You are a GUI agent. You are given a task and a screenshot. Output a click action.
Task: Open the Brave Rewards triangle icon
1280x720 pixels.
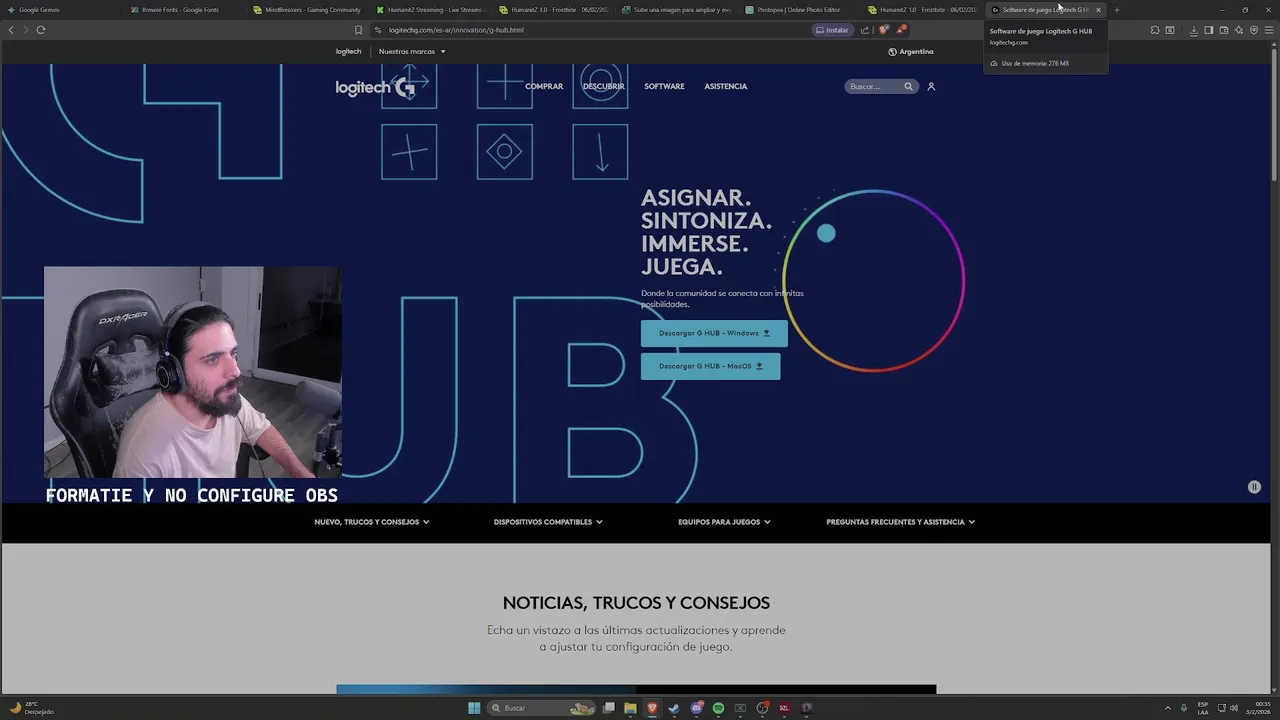click(x=901, y=30)
